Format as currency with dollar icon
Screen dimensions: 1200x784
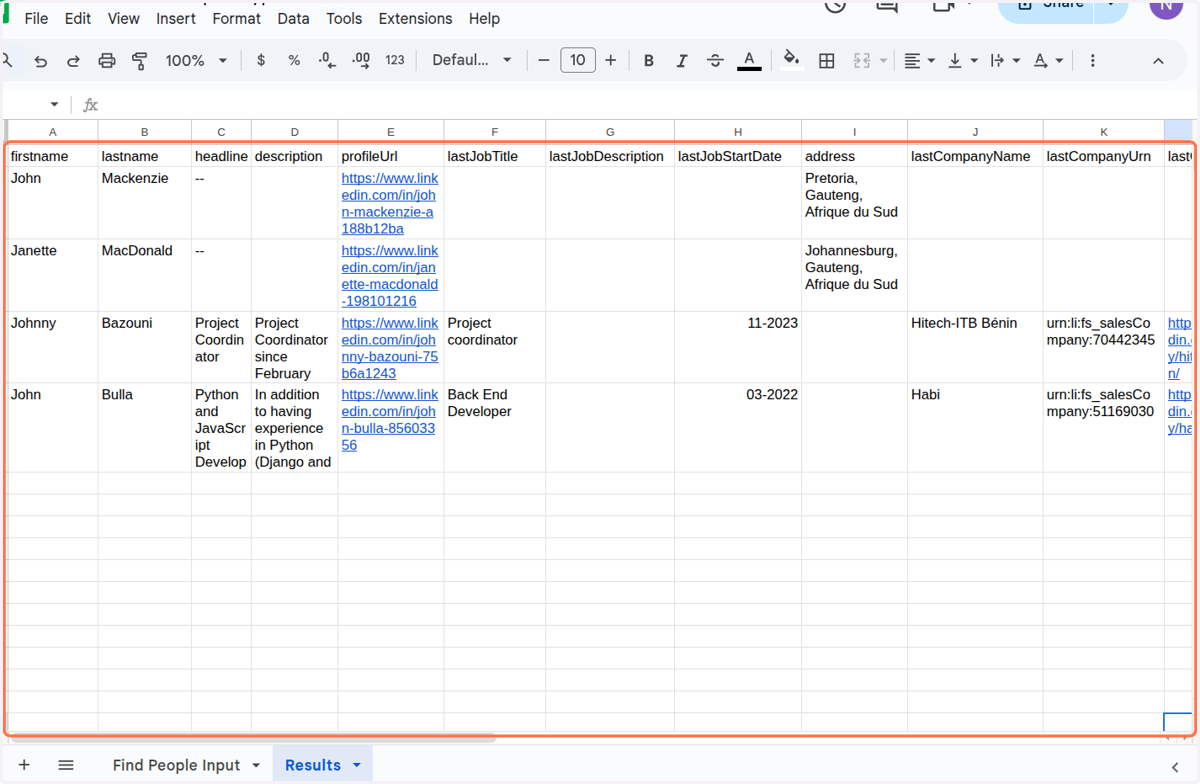261,60
